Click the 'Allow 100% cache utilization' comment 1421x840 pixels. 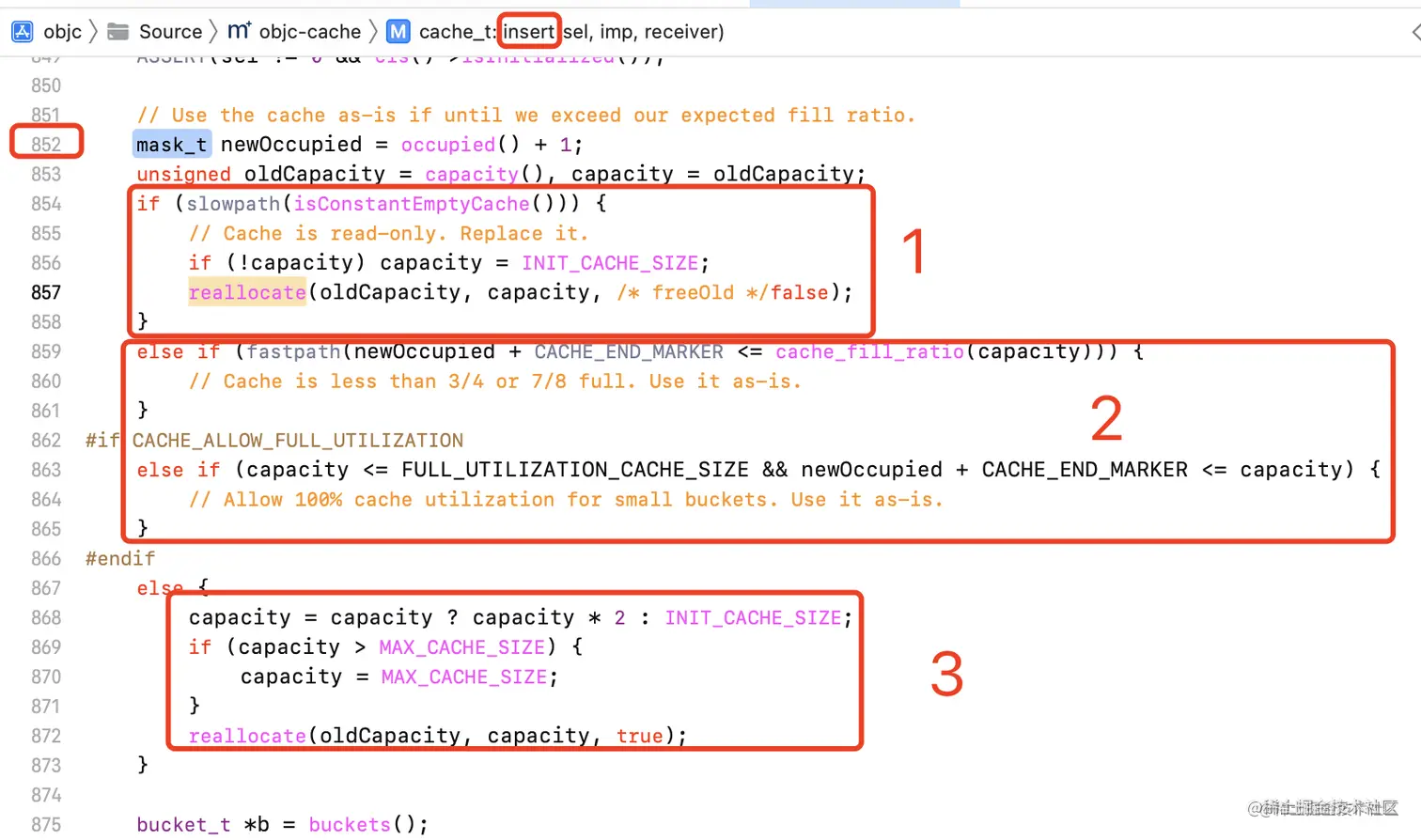click(566, 500)
